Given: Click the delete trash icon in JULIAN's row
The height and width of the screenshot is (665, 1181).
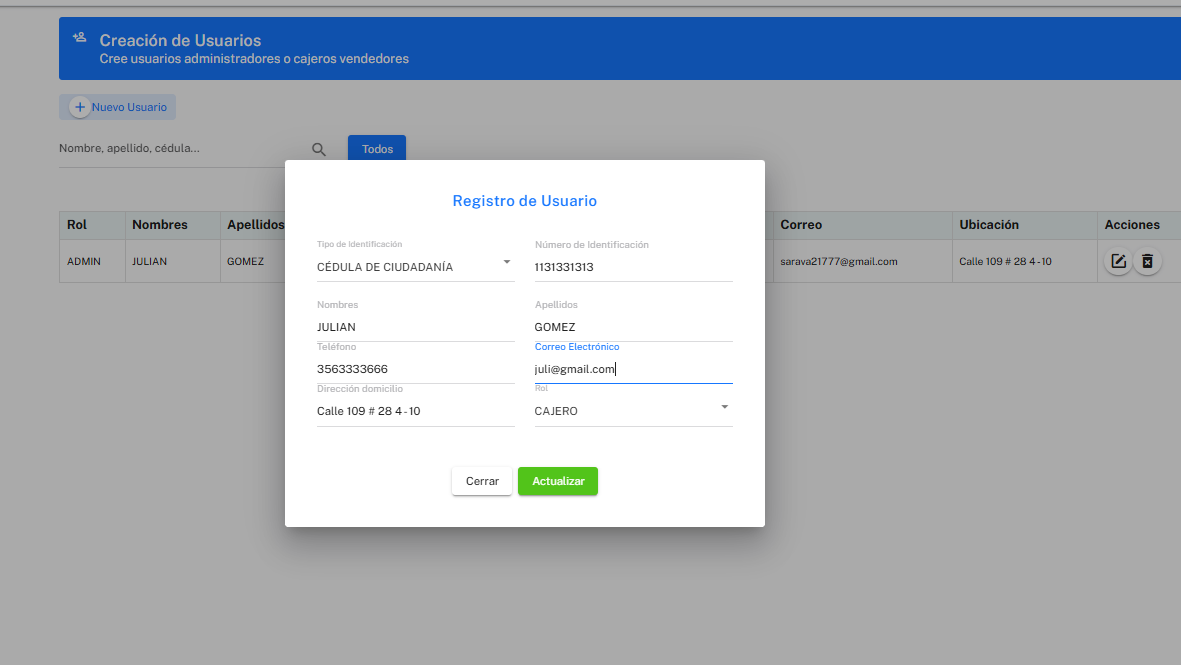Looking at the screenshot, I should tap(1147, 261).
